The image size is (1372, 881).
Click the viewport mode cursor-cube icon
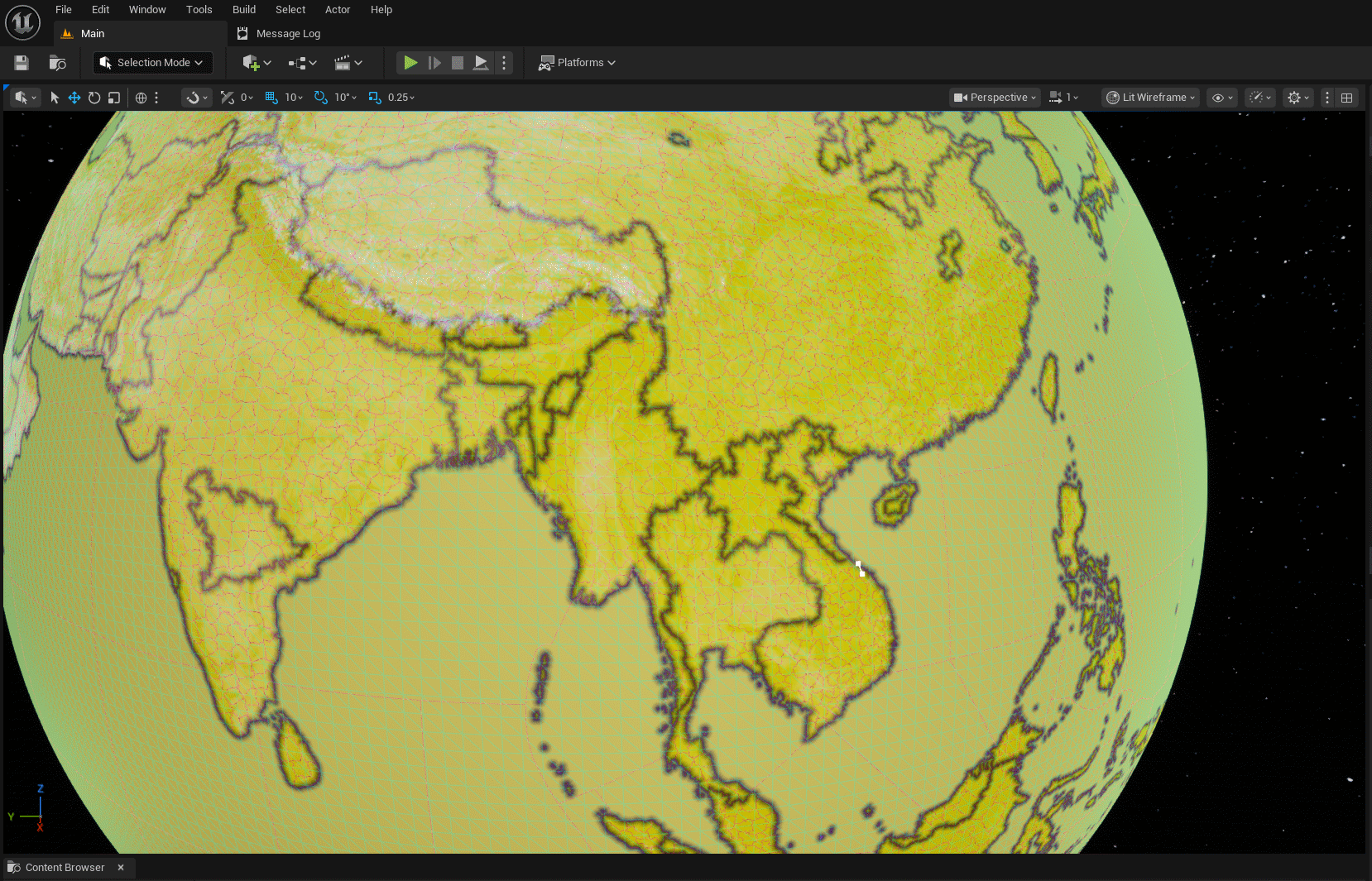[22, 98]
